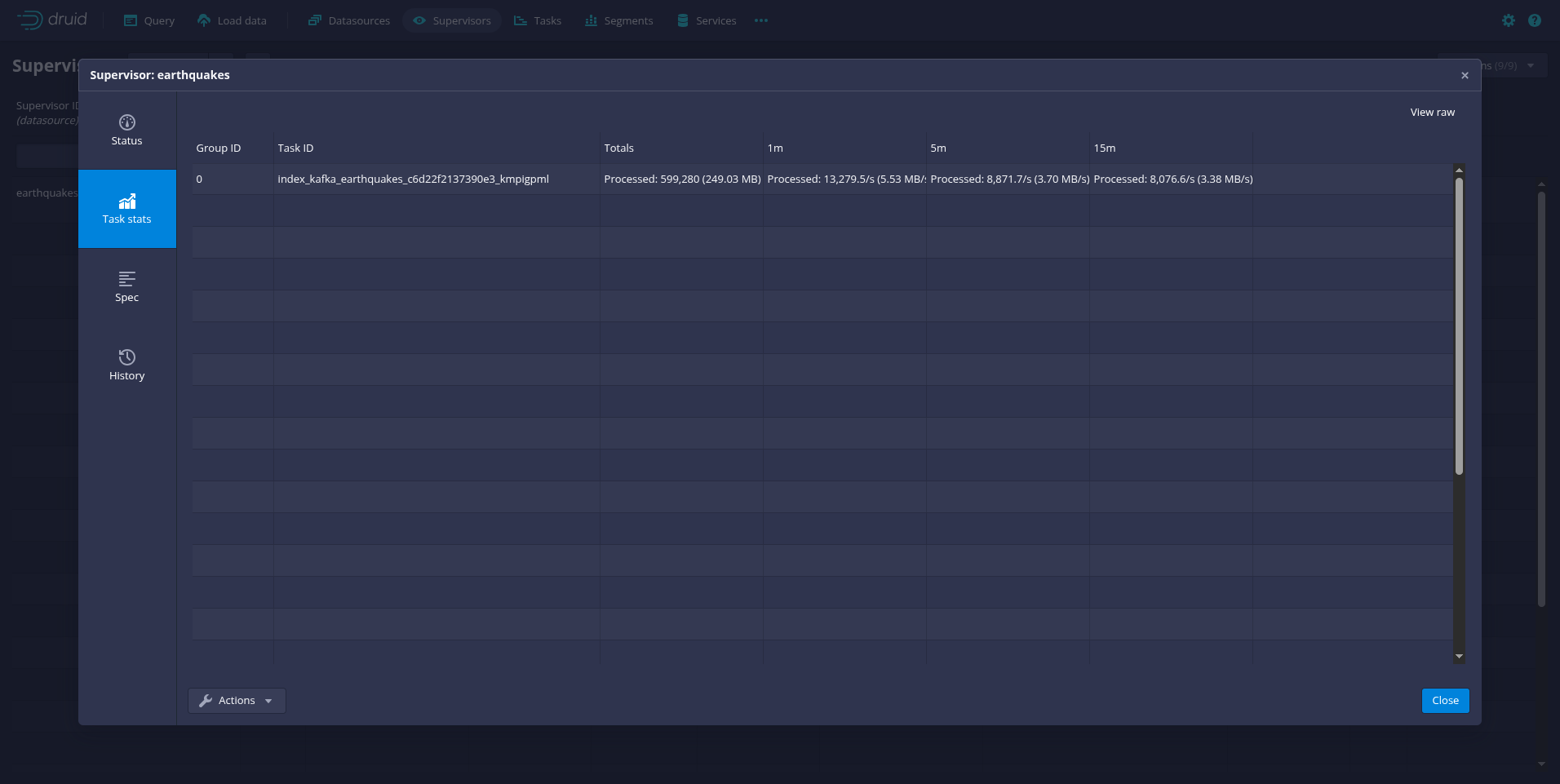The width and height of the screenshot is (1560, 784).
Task: Open the Query view
Action: click(149, 20)
